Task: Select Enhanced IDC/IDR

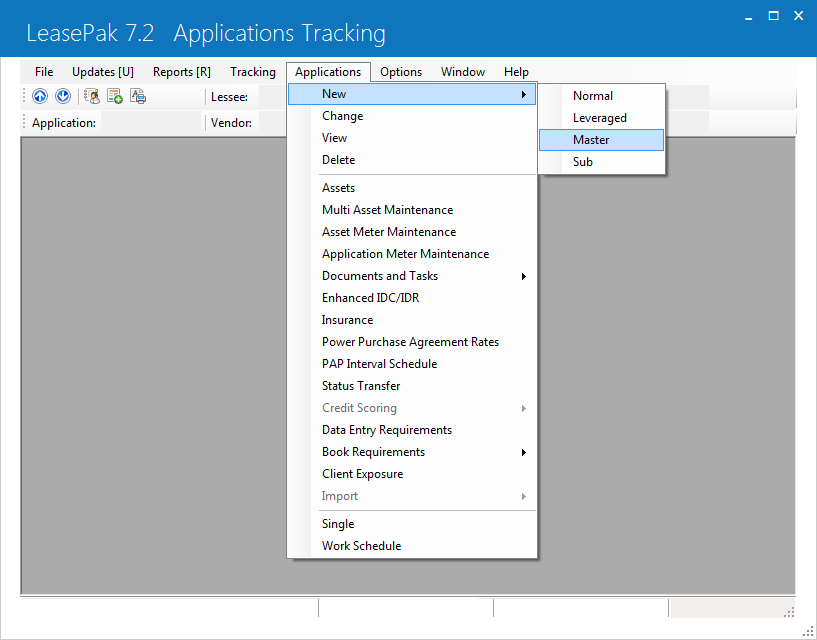Action: [x=412, y=298]
